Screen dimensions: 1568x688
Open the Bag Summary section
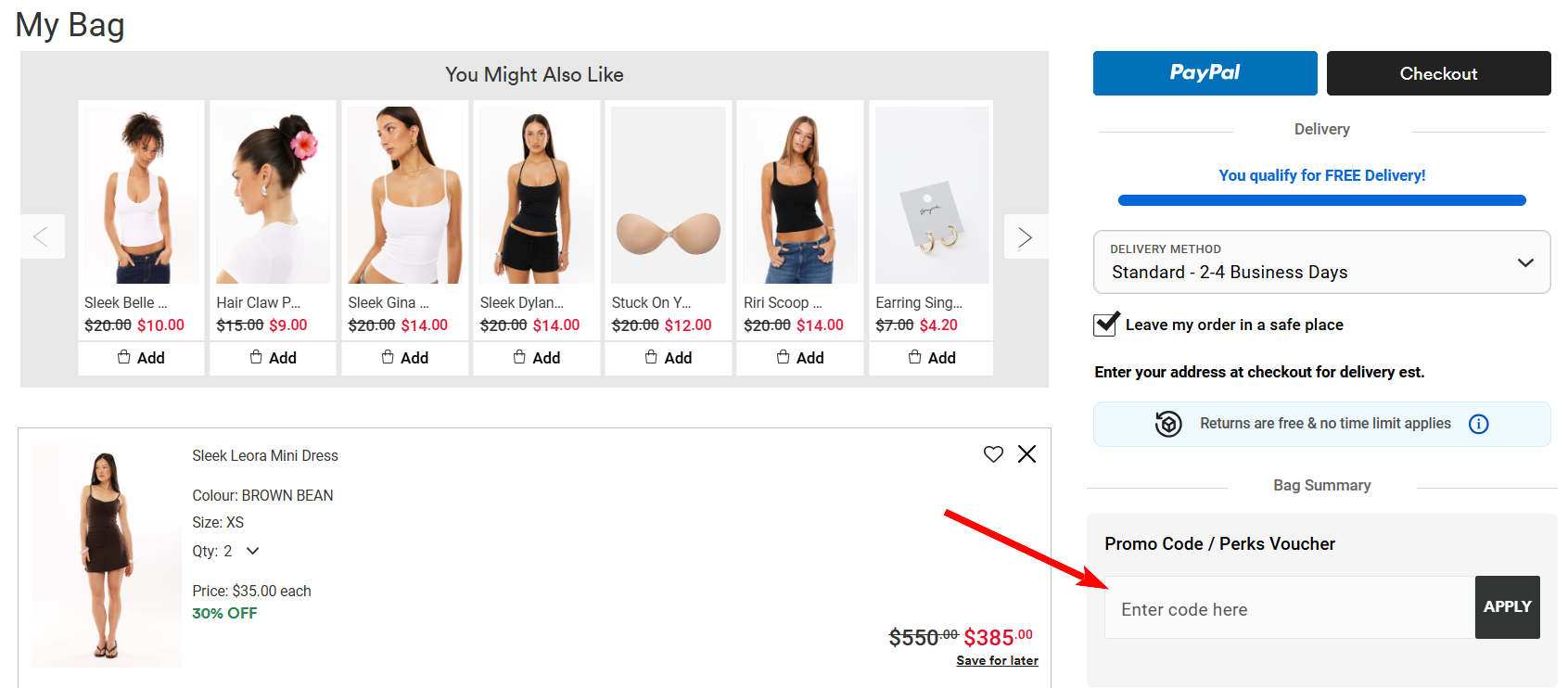point(1321,484)
